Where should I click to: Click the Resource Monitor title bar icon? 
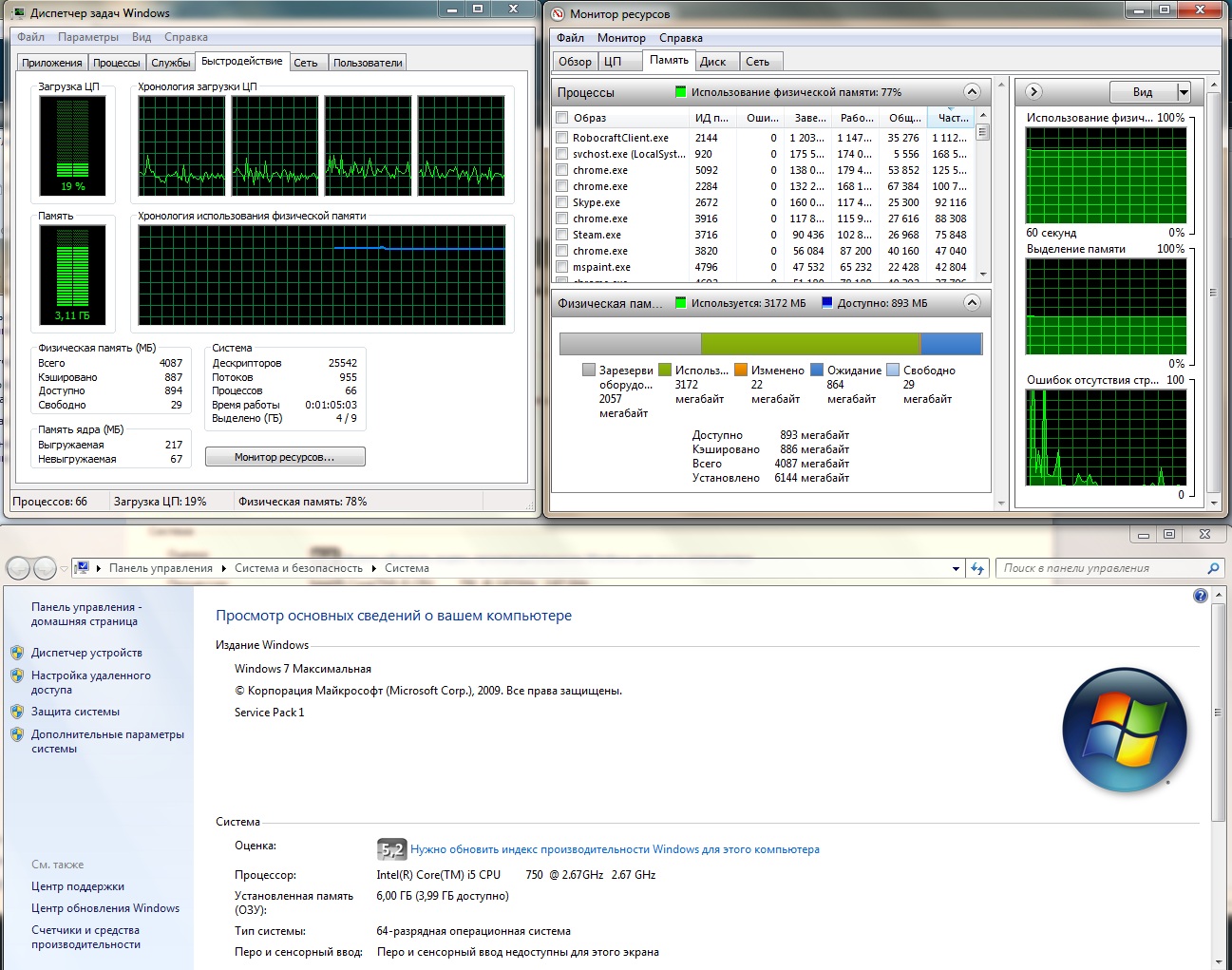click(557, 13)
